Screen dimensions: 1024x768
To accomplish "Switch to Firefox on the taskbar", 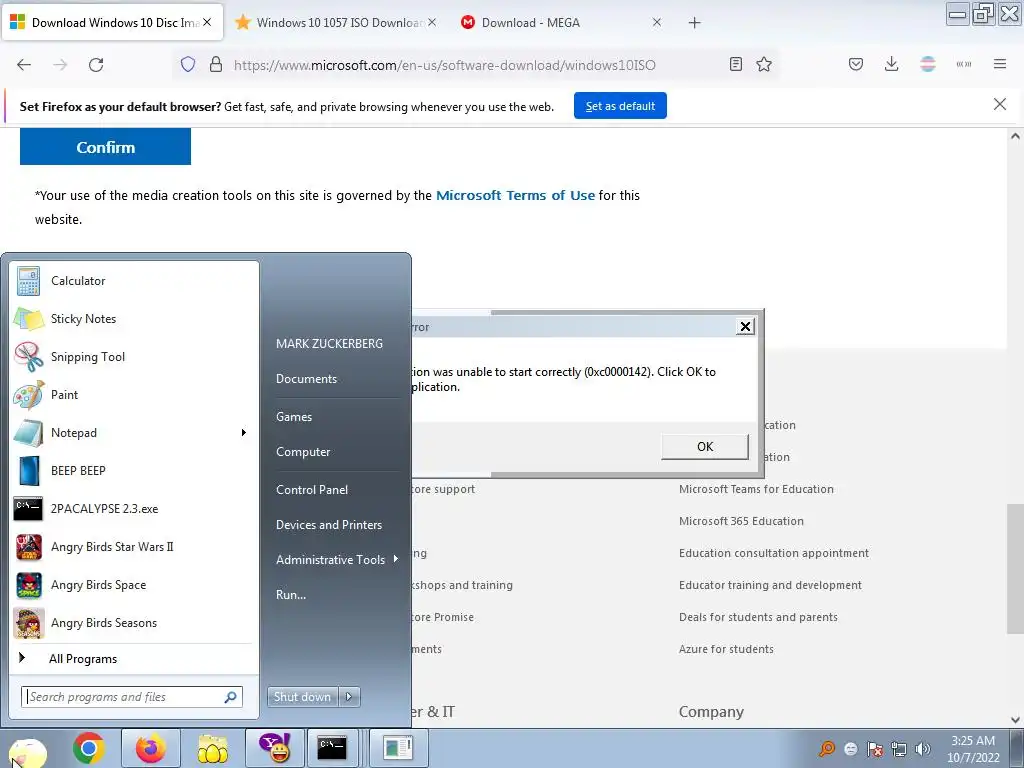I will click(150, 748).
